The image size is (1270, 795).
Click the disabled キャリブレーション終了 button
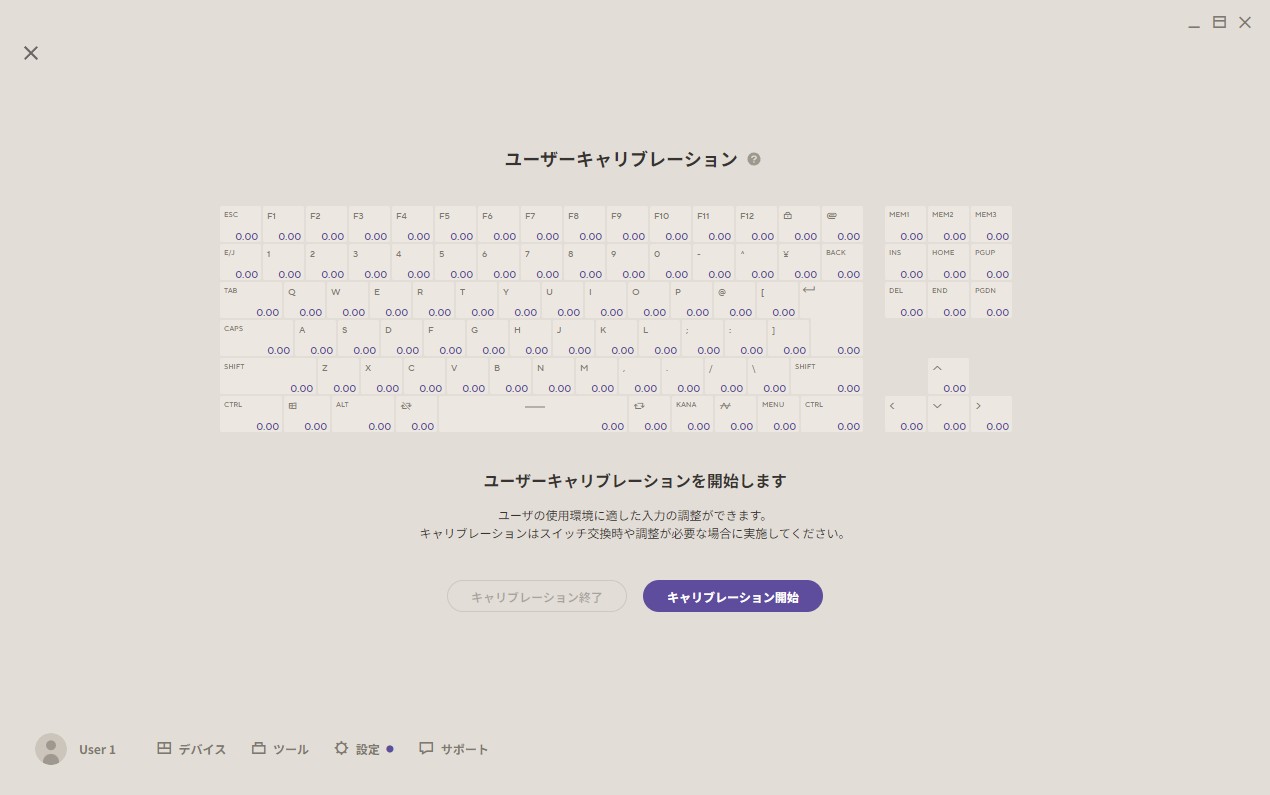point(537,596)
